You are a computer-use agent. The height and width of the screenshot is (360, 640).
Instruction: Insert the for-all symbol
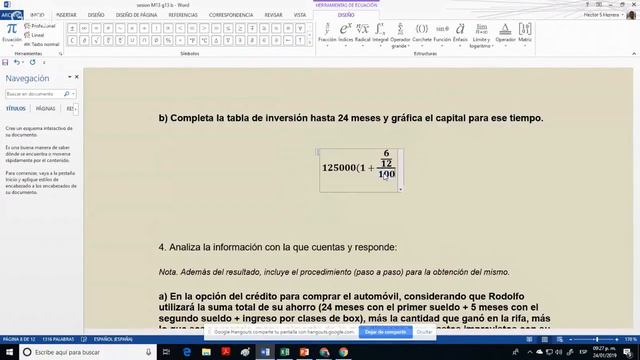tap(300, 28)
